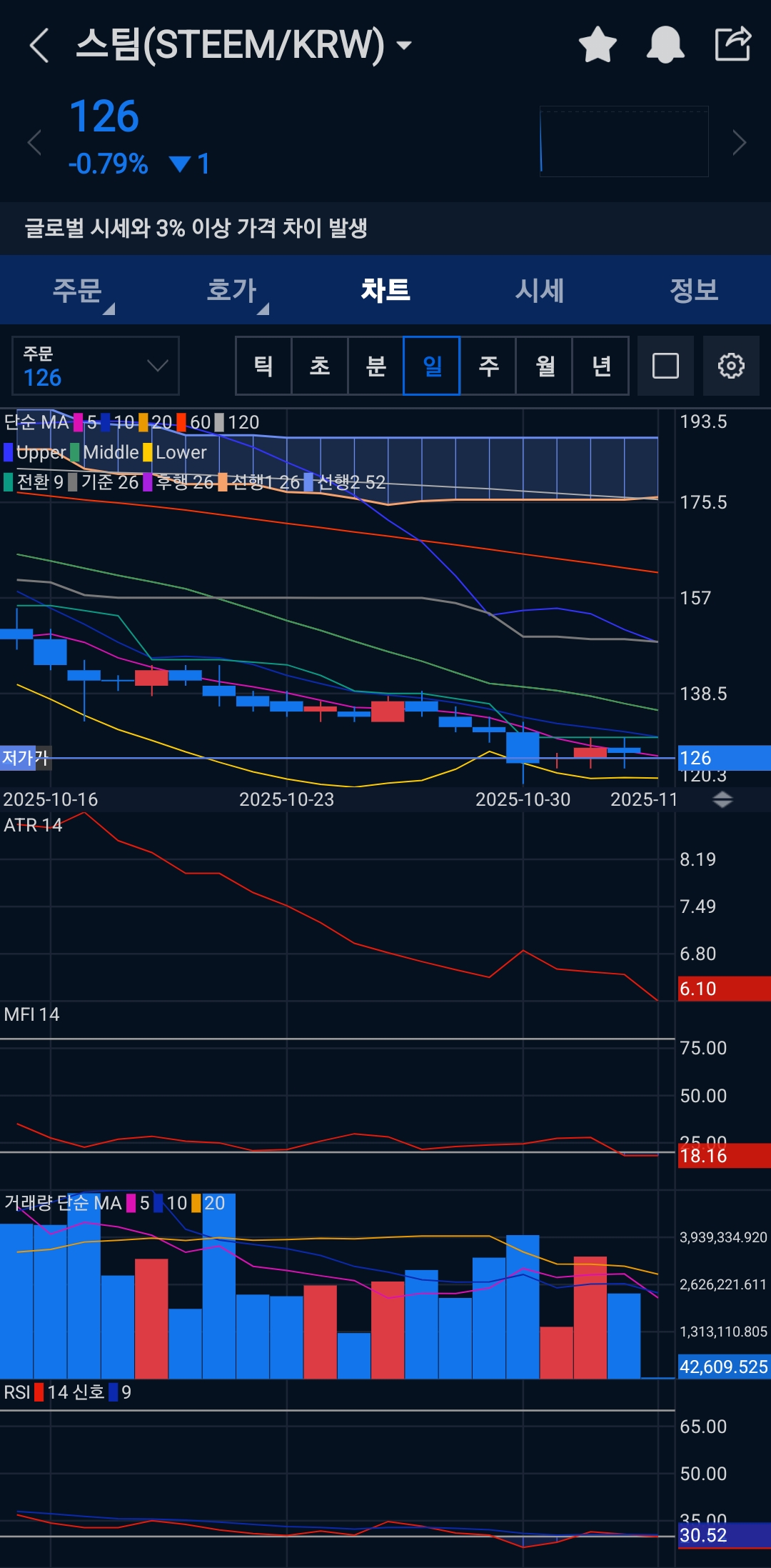771x1568 pixels.
Task: Tap the 거래량 단순 MA legend
Action: [x=63, y=1203]
